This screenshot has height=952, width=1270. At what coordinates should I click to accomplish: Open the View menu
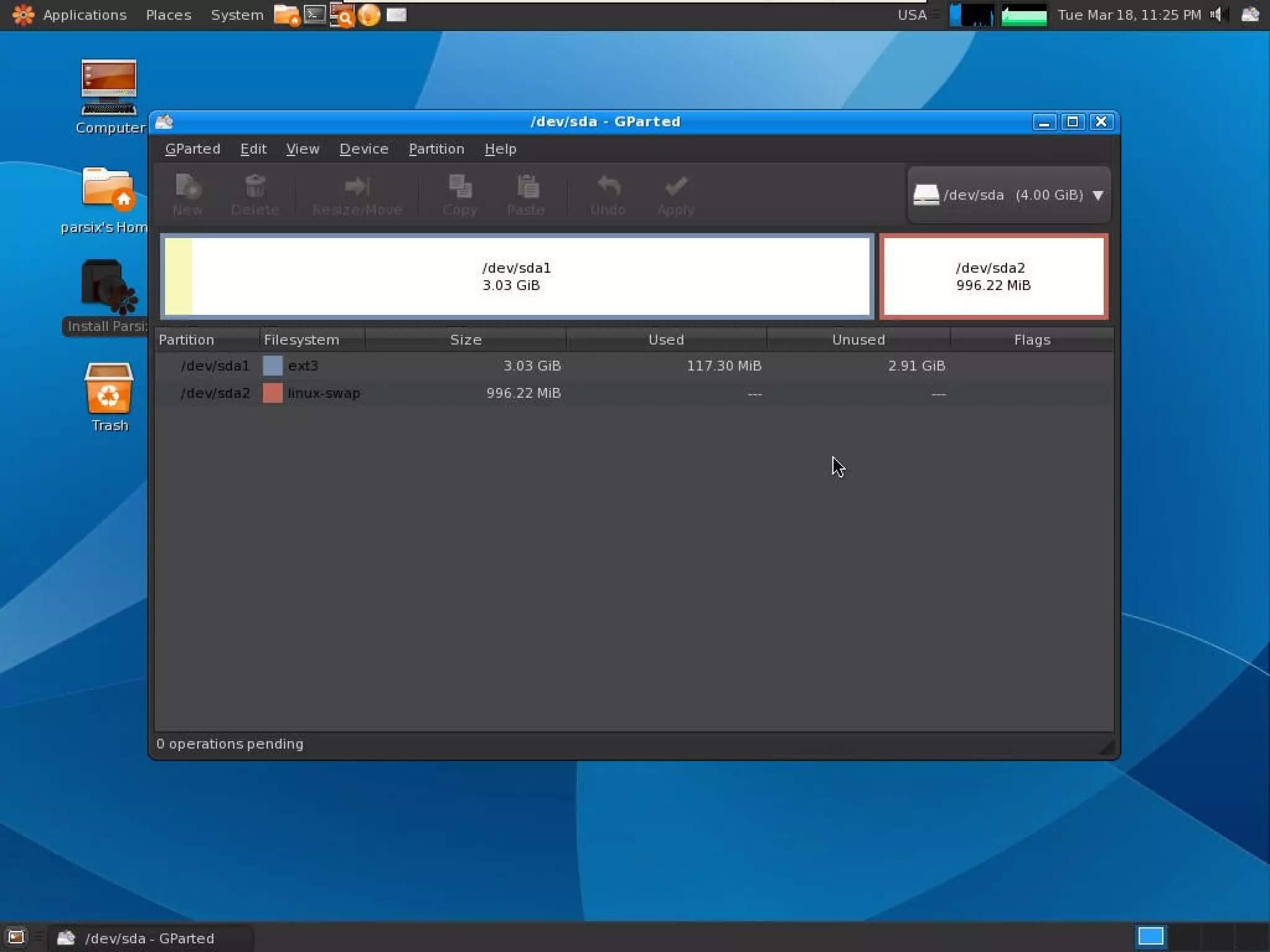[302, 149]
